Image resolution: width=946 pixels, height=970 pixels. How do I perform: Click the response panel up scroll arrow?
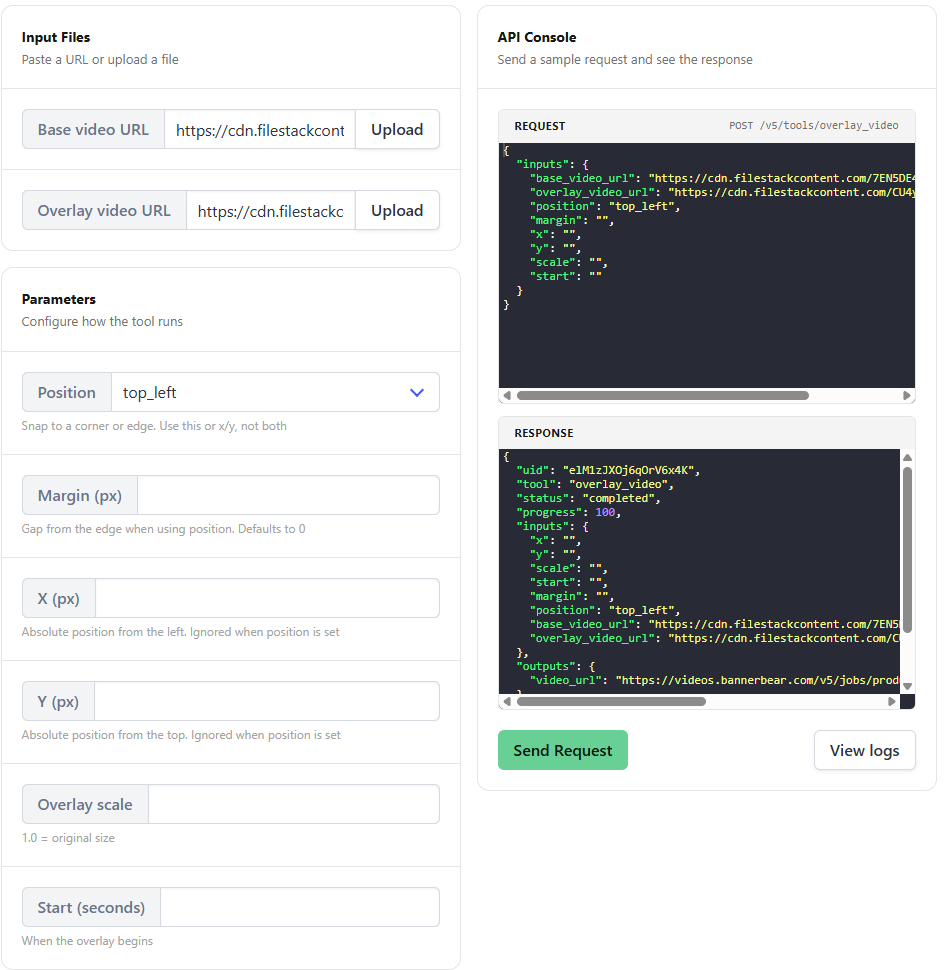point(907,458)
